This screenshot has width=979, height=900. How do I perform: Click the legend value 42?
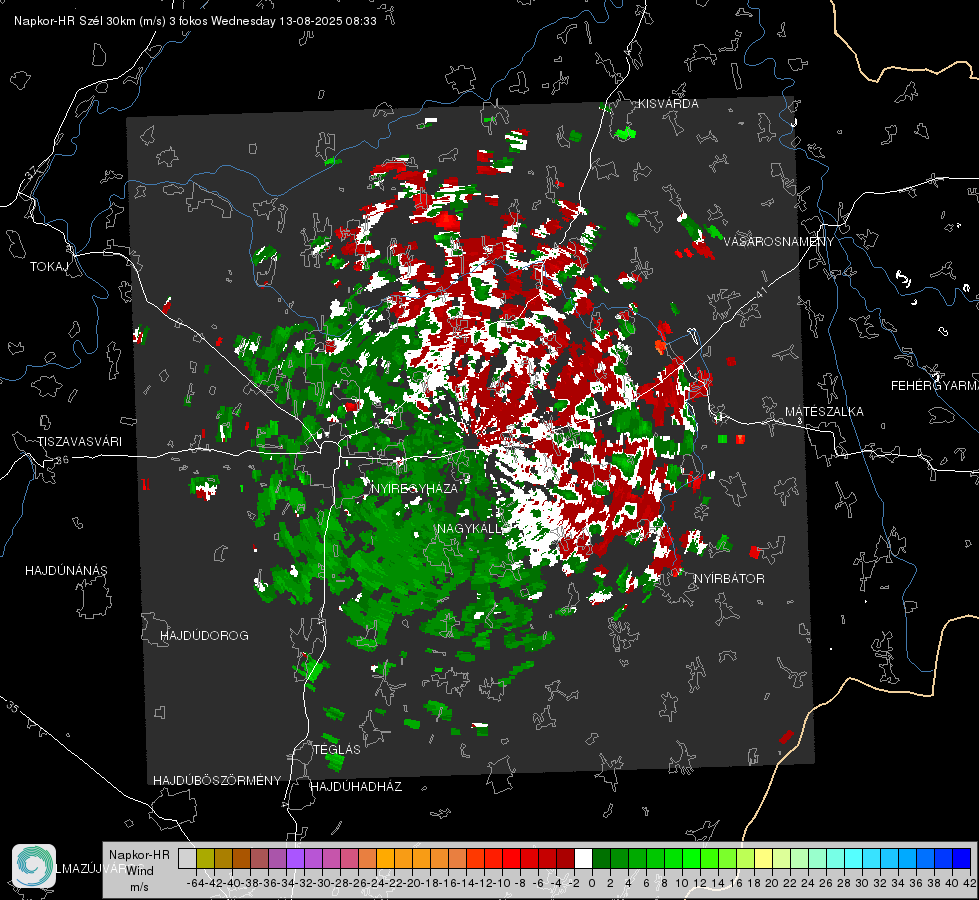point(970,883)
